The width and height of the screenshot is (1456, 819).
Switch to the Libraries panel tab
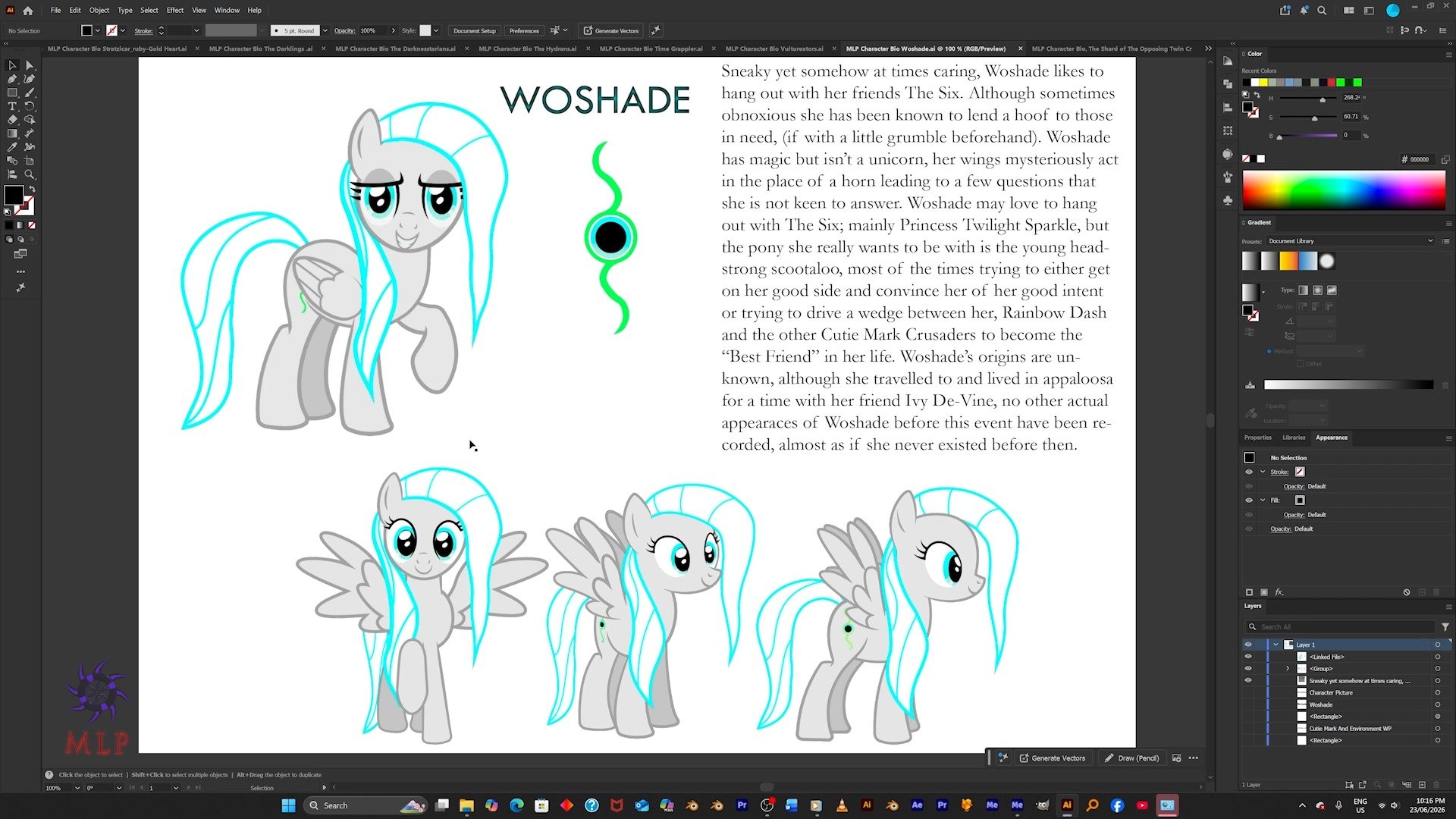pyautogui.click(x=1294, y=438)
